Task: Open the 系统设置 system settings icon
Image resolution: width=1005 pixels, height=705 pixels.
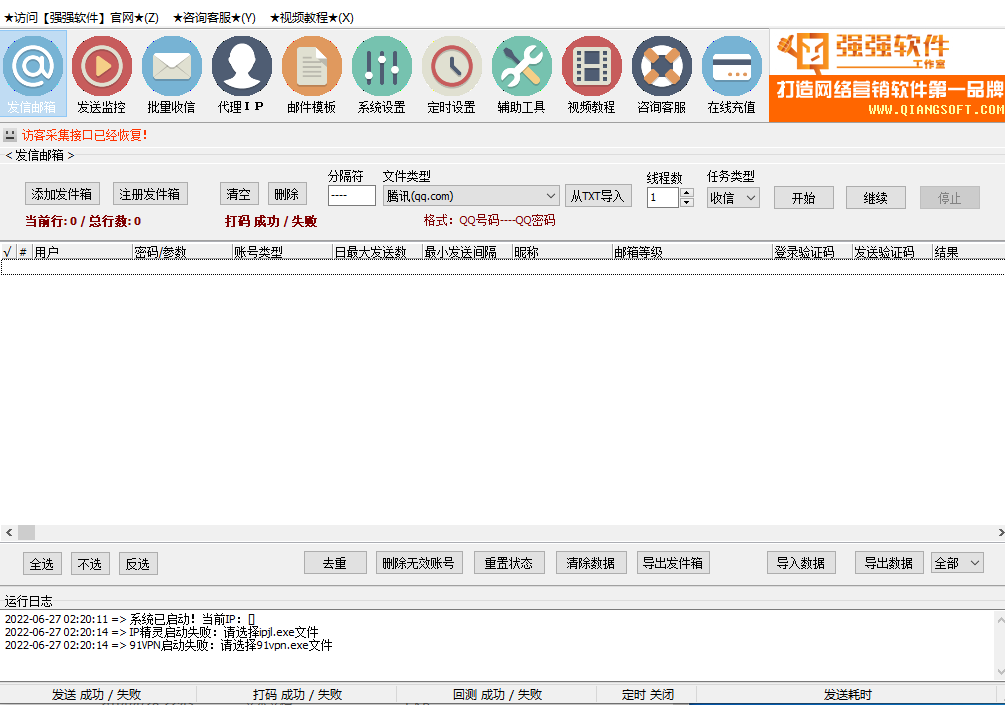Action: 381,74
